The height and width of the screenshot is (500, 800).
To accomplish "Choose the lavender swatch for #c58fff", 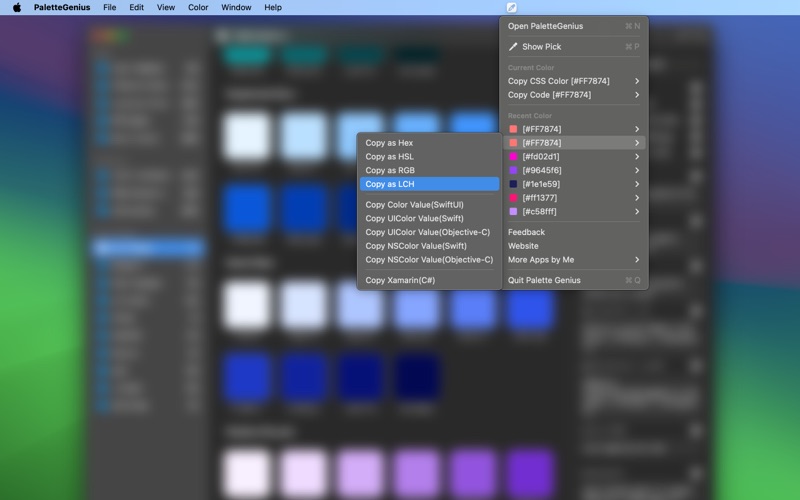I will tap(513, 212).
